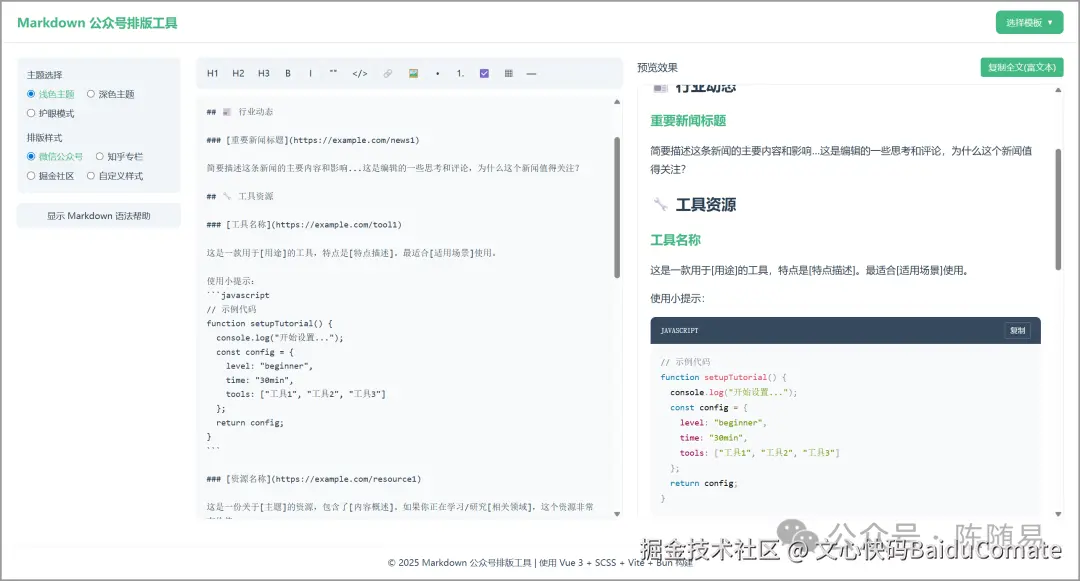
Task: Click editor line with example.com/resource1
Action: [313, 479]
